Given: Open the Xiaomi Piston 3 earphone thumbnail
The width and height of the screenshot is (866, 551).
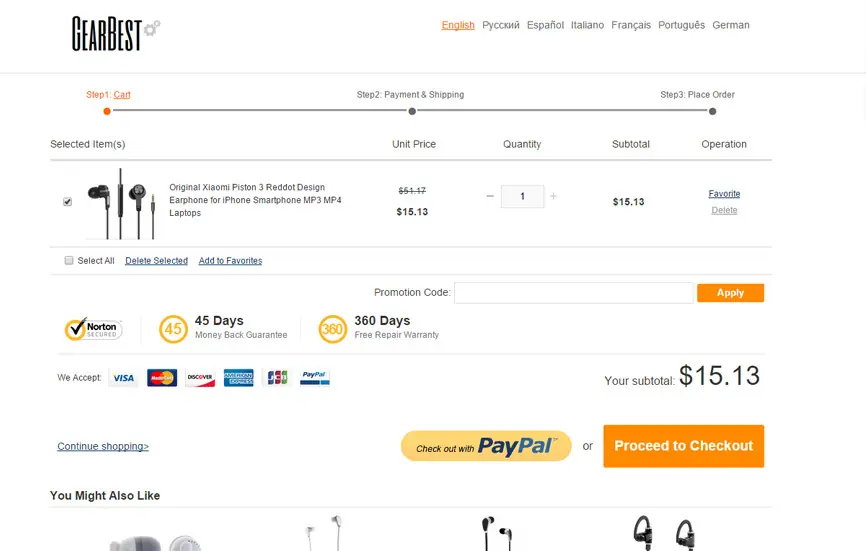Looking at the screenshot, I should click(x=121, y=203).
